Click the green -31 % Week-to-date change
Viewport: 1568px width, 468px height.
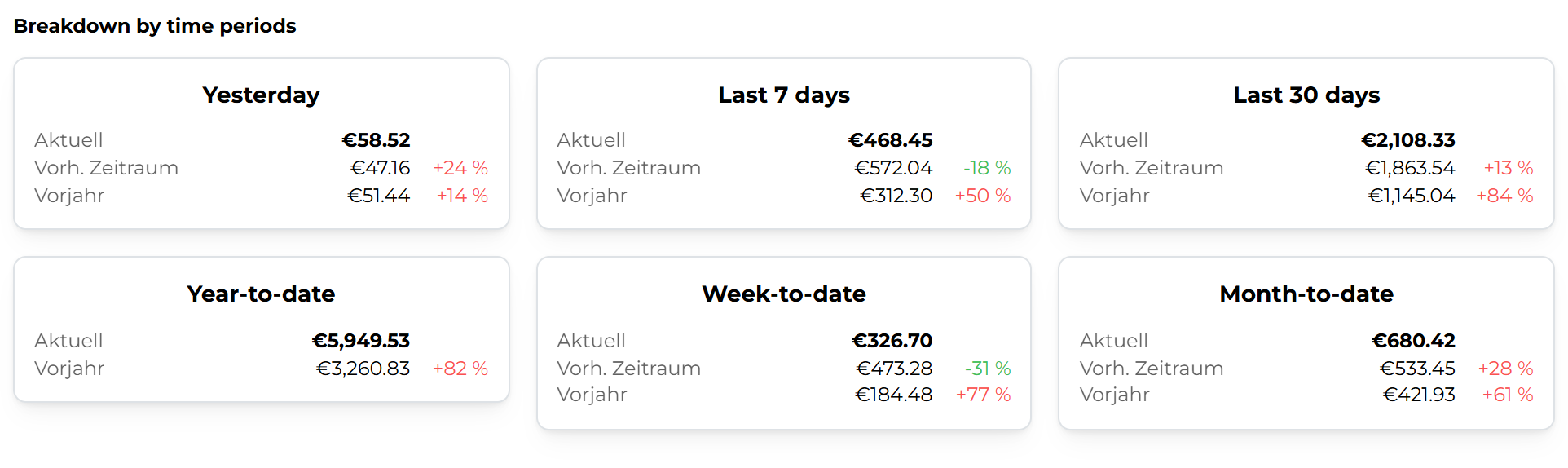tap(988, 369)
